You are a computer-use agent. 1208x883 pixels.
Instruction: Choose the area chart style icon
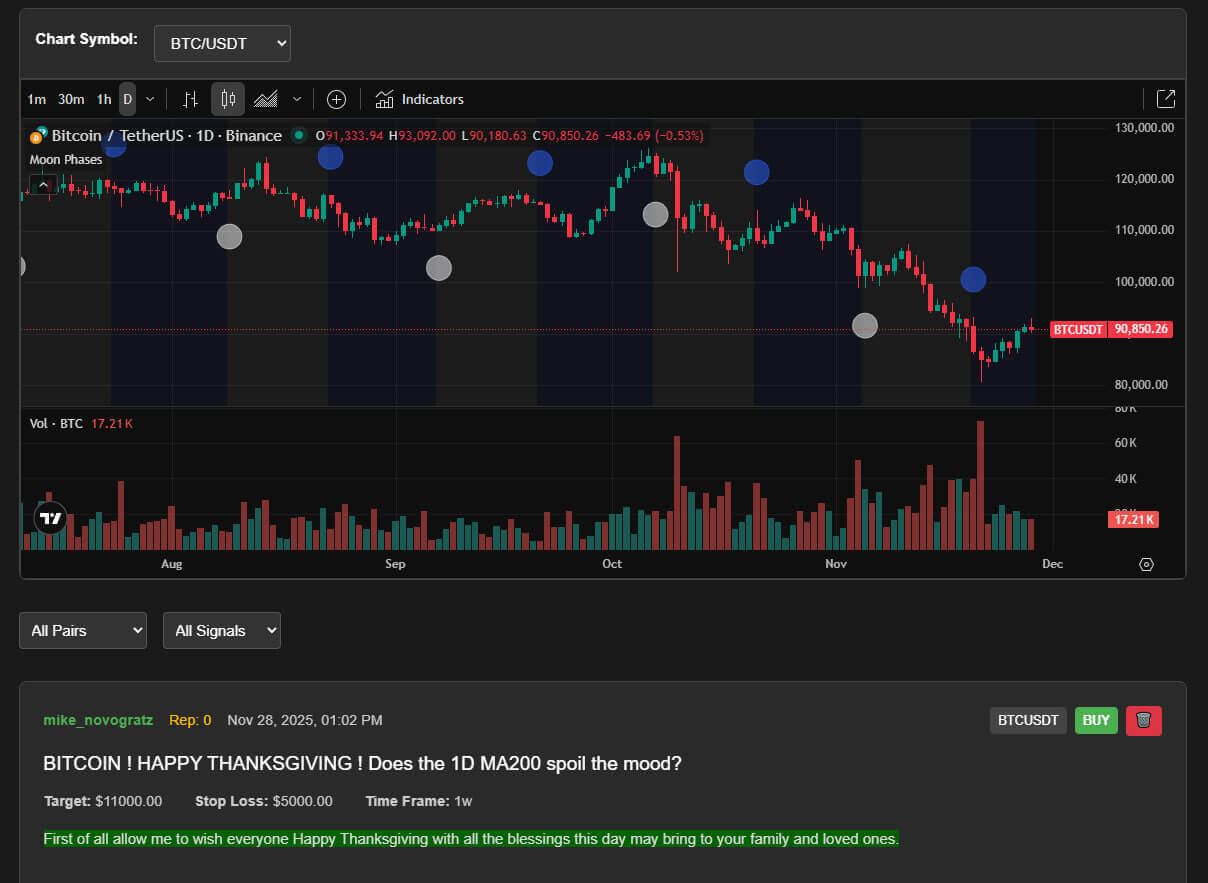click(265, 99)
